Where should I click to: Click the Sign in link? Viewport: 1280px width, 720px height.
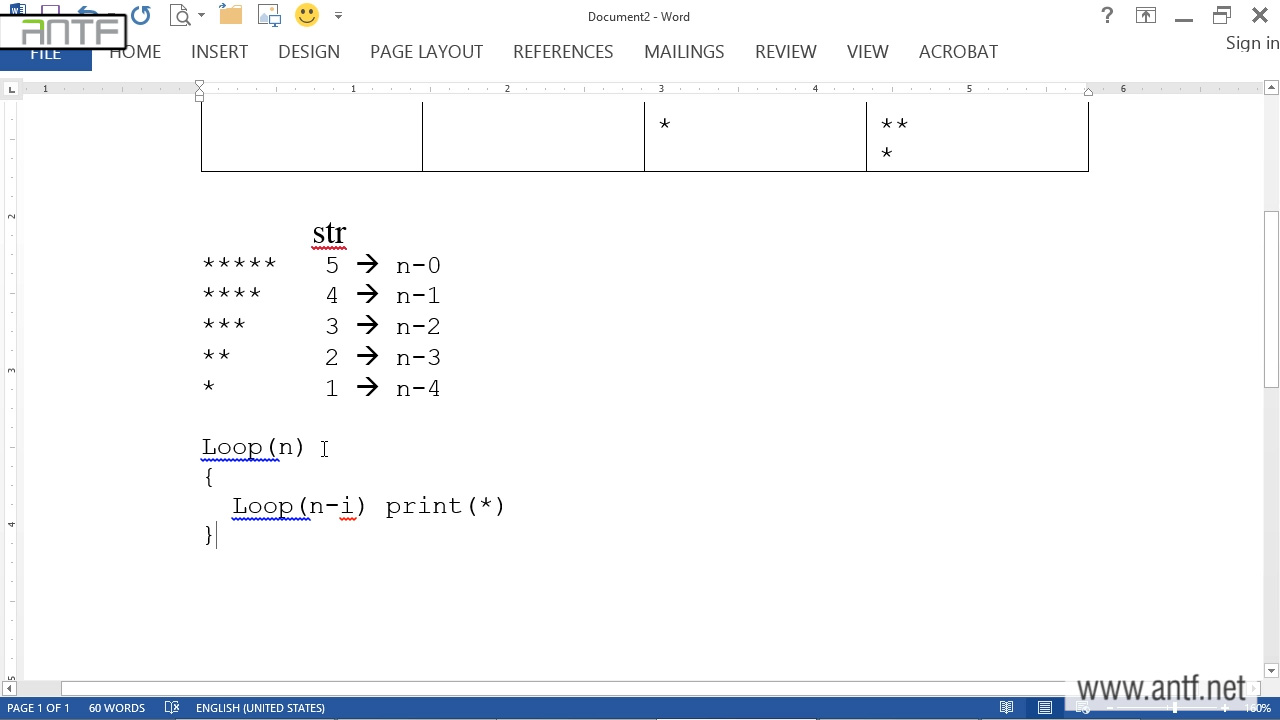pyautogui.click(x=1252, y=43)
